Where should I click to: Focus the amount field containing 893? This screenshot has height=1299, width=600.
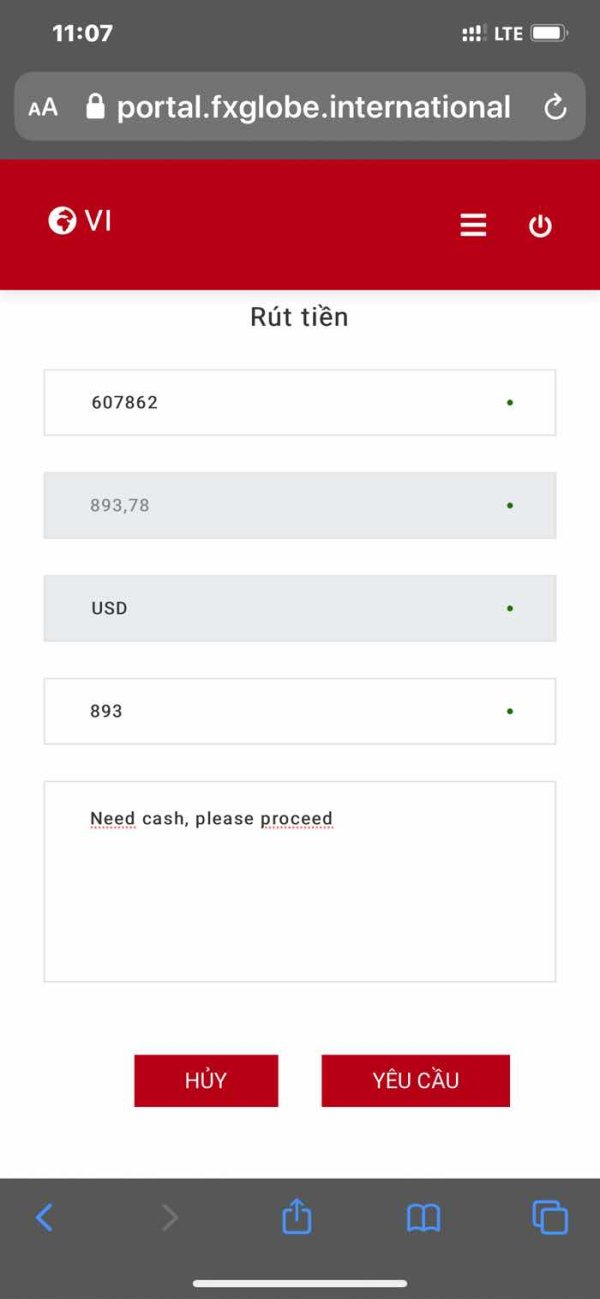[x=300, y=711]
